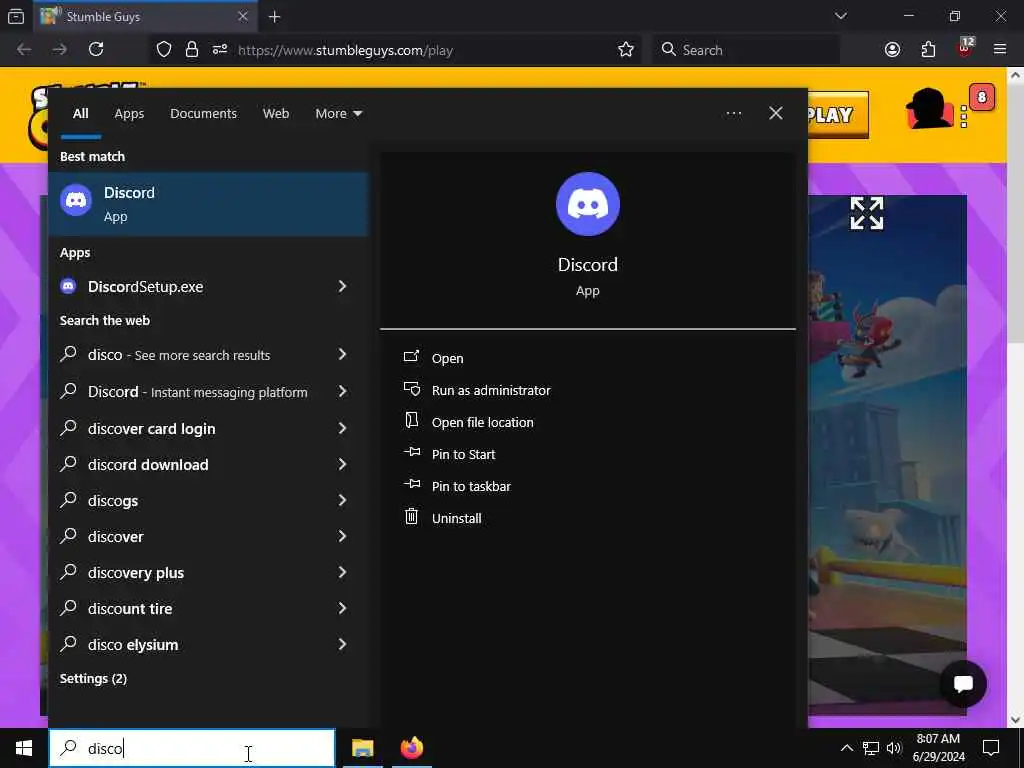This screenshot has height=768, width=1024.
Task: Open the More filter dropdown
Action: coord(338,113)
